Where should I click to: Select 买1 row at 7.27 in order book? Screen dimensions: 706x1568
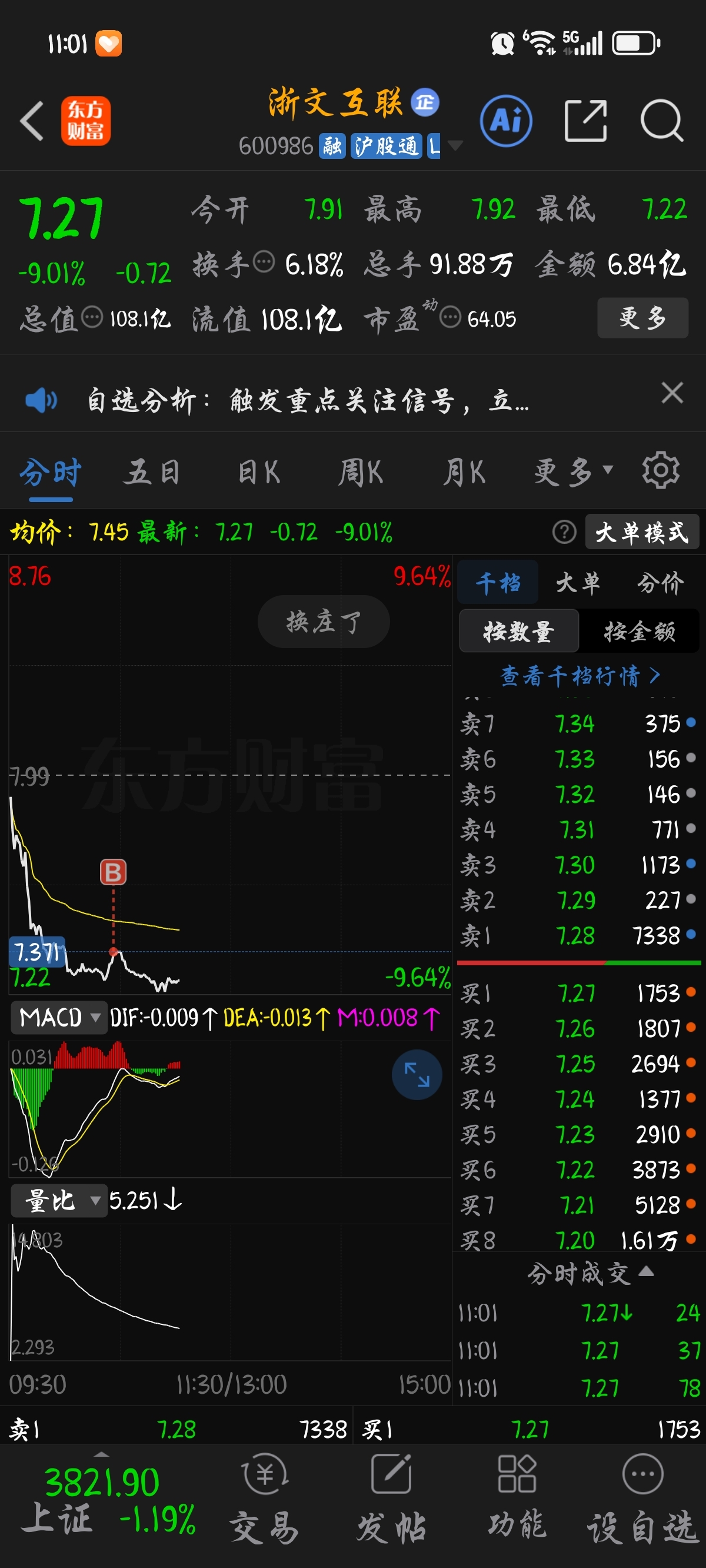click(578, 994)
